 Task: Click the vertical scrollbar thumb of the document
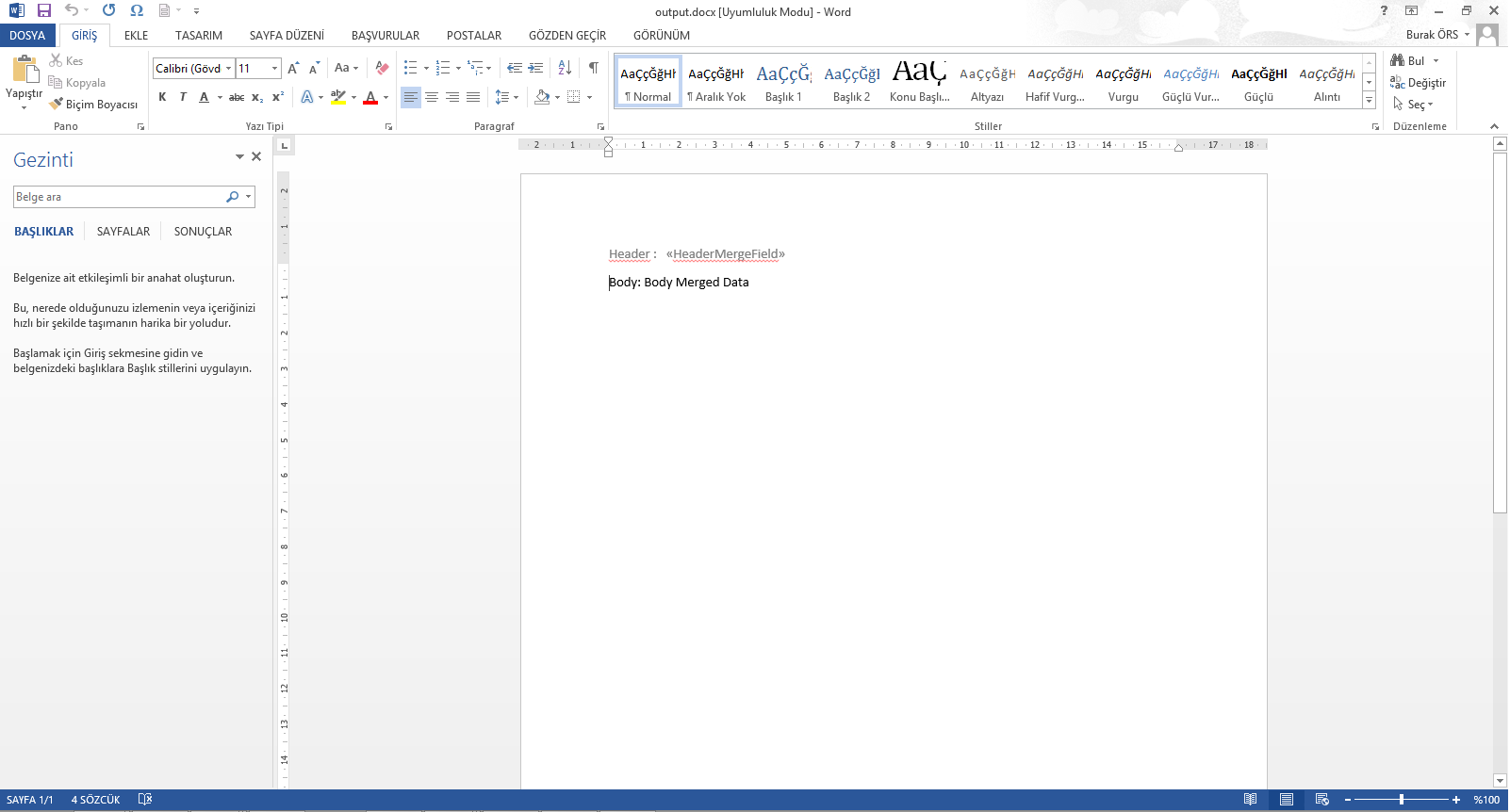click(x=1500, y=333)
